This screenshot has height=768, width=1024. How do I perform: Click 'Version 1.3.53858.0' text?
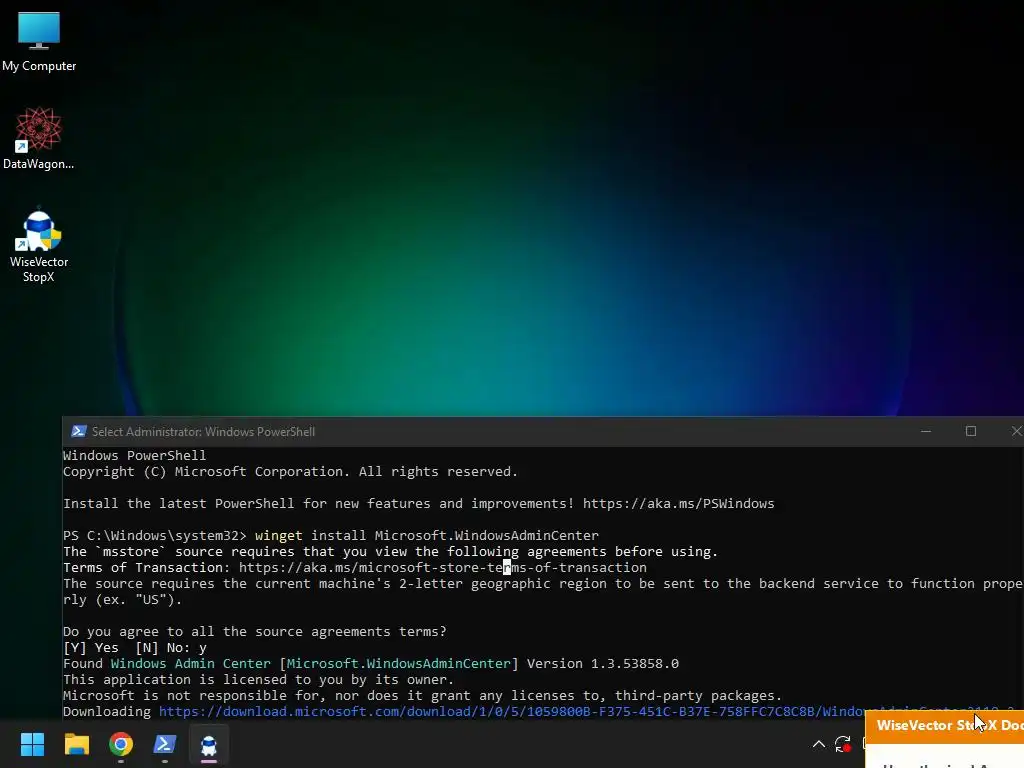coord(602,664)
